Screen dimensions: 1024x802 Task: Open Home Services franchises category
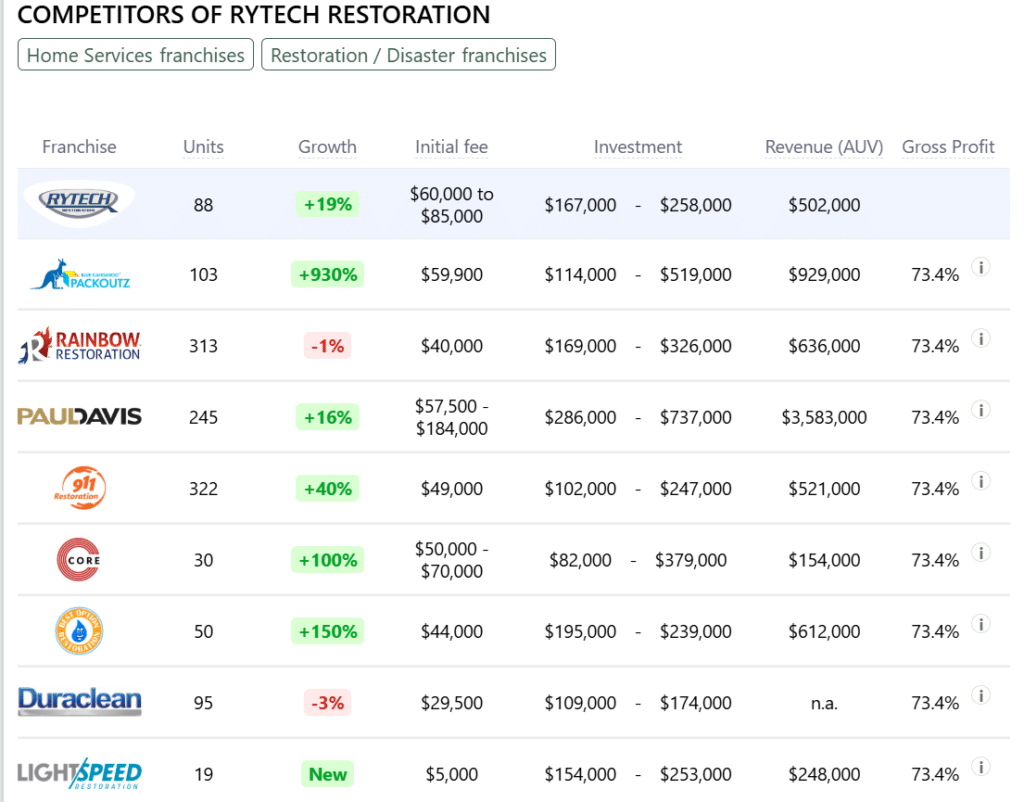coord(136,55)
